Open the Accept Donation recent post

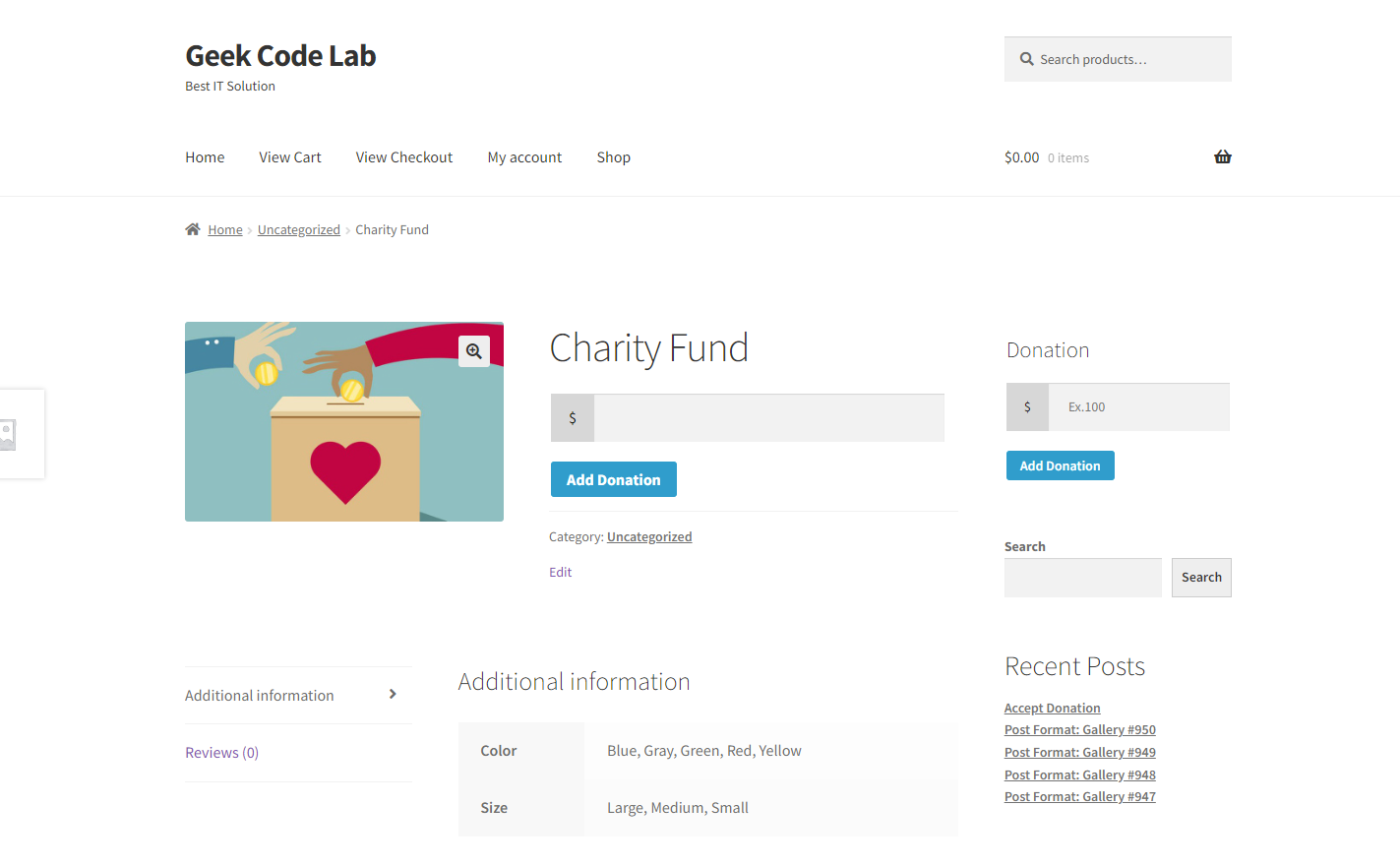(x=1053, y=709)
